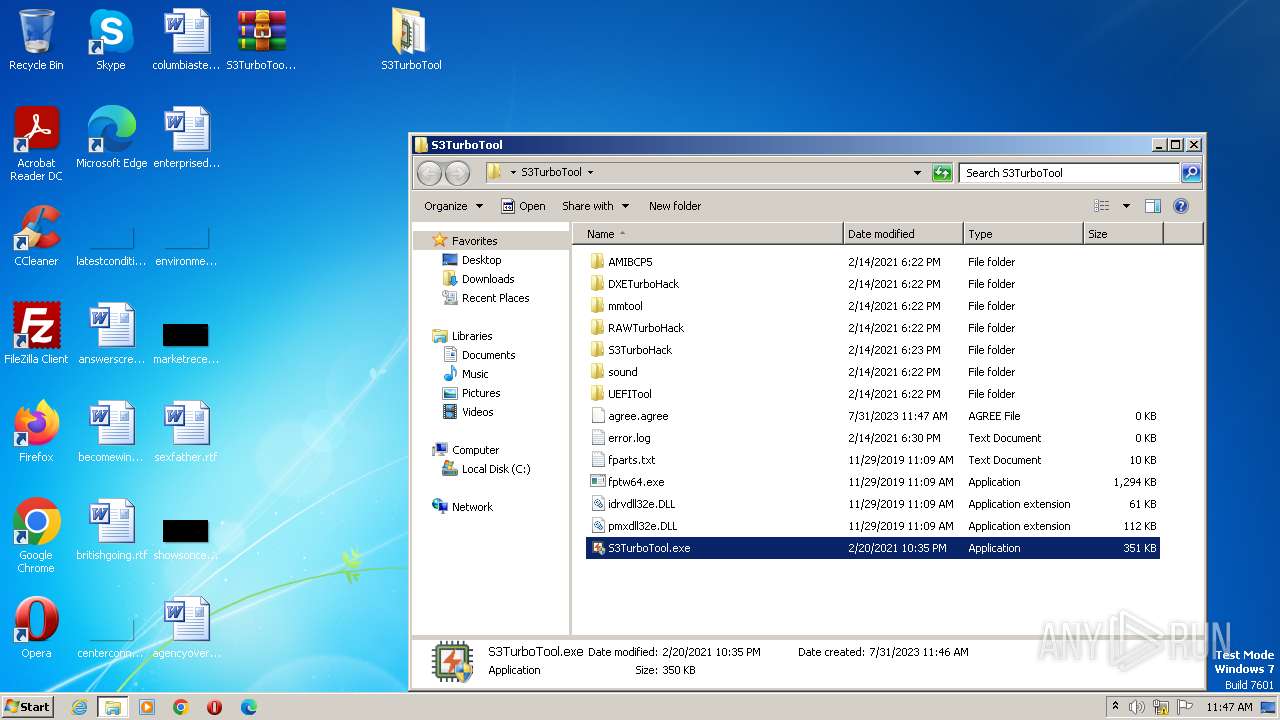Sort by Date modified column

[903, 234]
